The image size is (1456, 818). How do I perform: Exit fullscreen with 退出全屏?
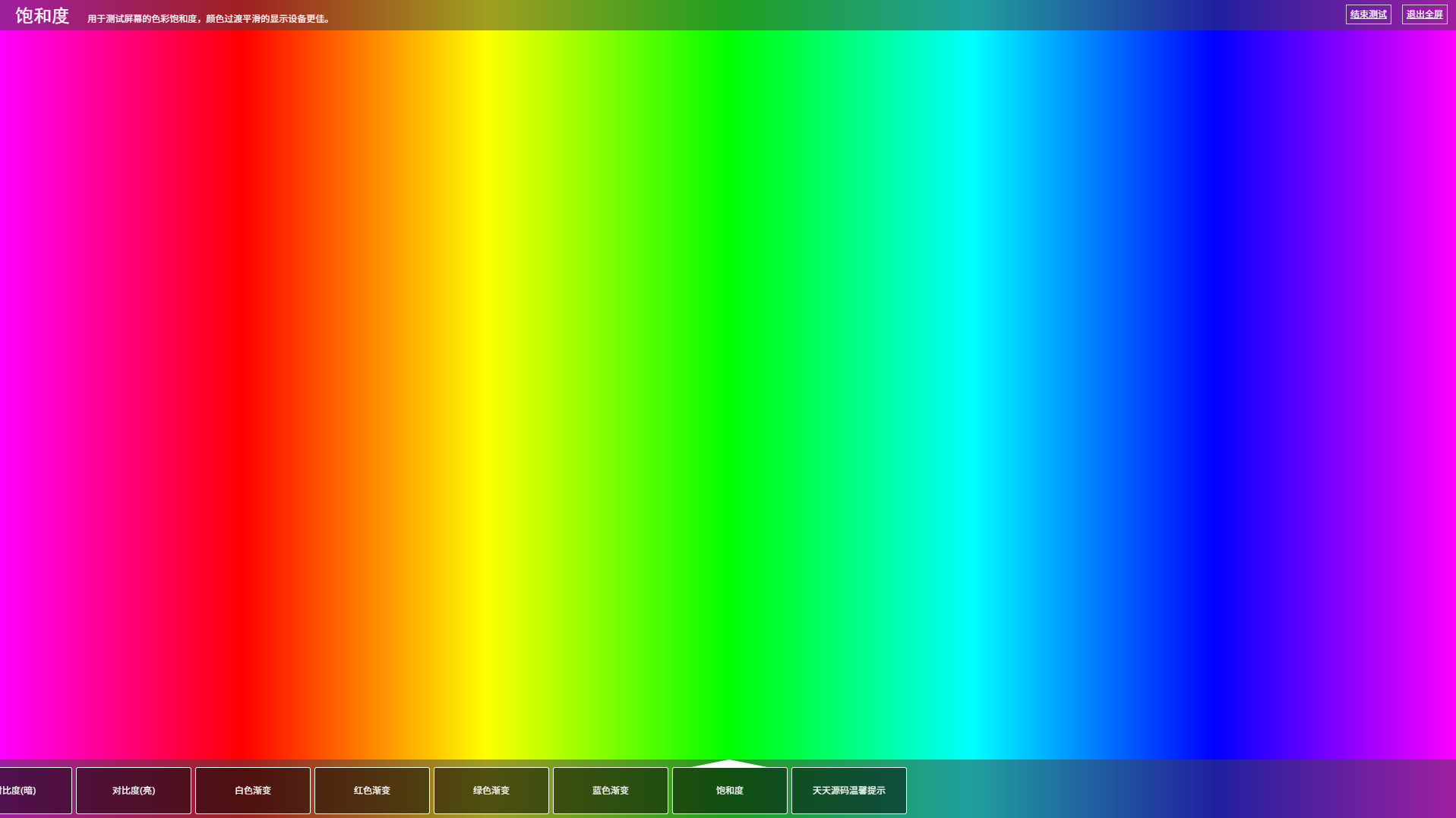tap(1424, 14)
